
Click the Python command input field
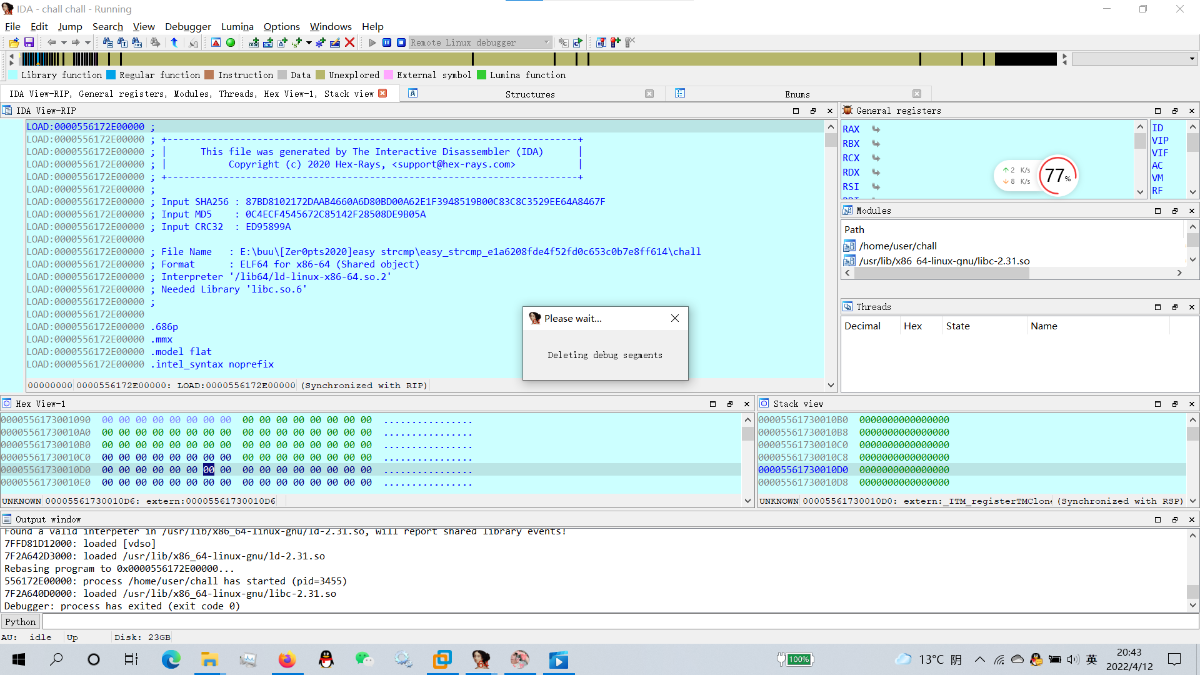(618, 622)
